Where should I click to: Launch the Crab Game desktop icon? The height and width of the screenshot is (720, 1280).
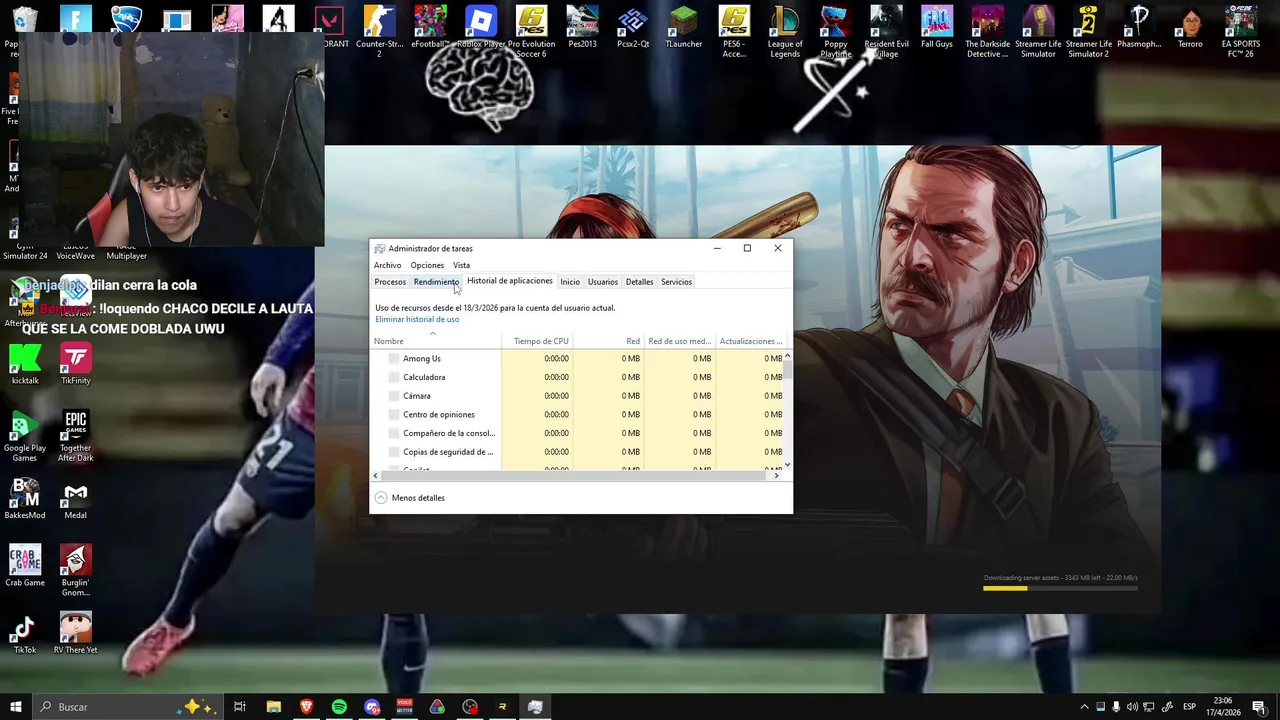click(25, 566)
